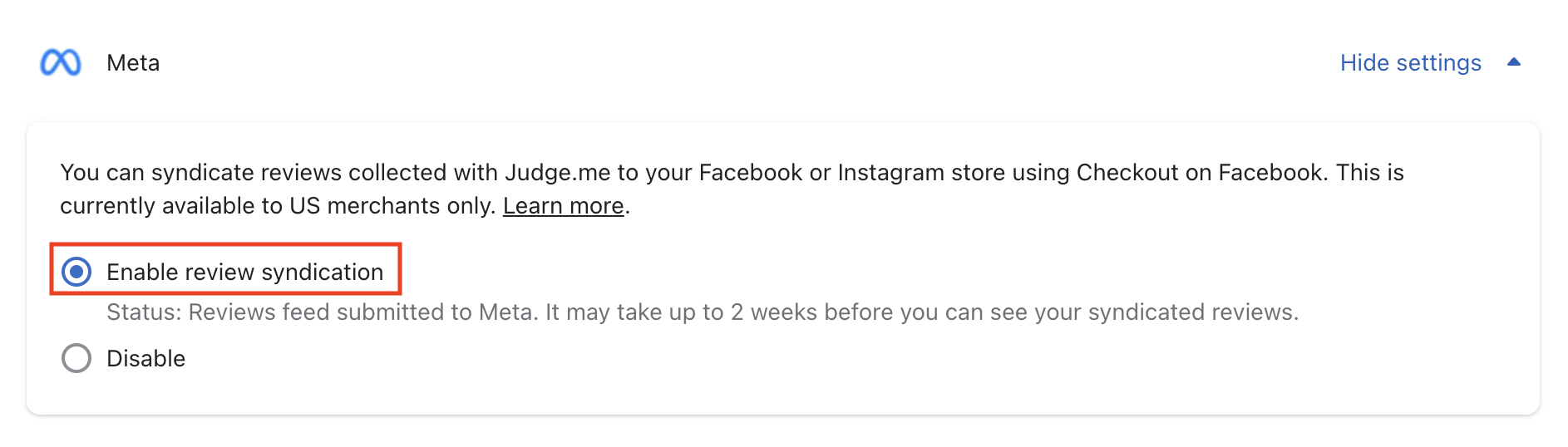Click the "Enable review syndication" label text

[244, 273]
